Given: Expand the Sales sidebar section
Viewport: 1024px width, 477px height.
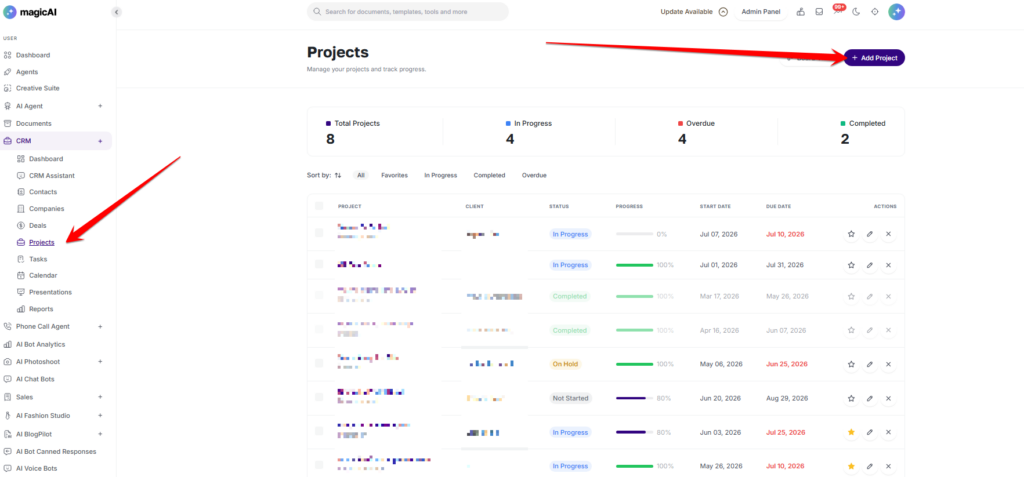Looking at the screenshot, I should click(100, 397).
